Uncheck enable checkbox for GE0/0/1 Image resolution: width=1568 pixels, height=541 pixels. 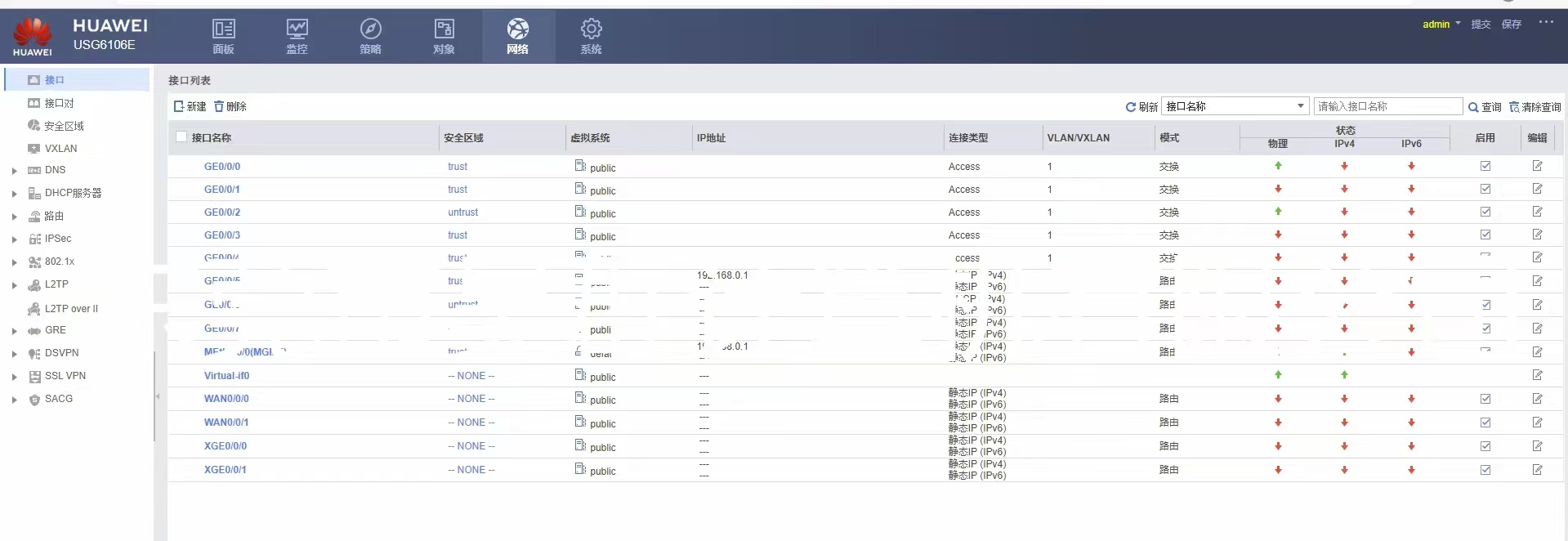1485,189
